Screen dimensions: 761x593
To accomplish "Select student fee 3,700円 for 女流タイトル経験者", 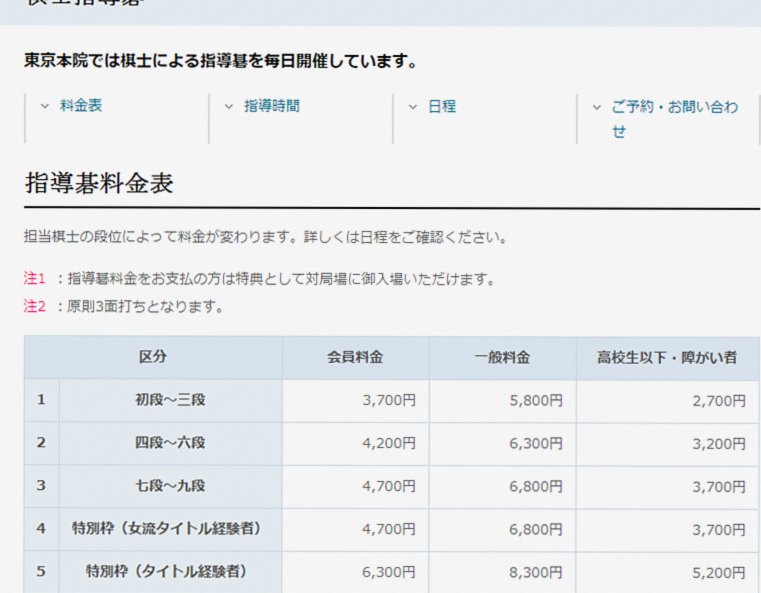I will 667,529.
